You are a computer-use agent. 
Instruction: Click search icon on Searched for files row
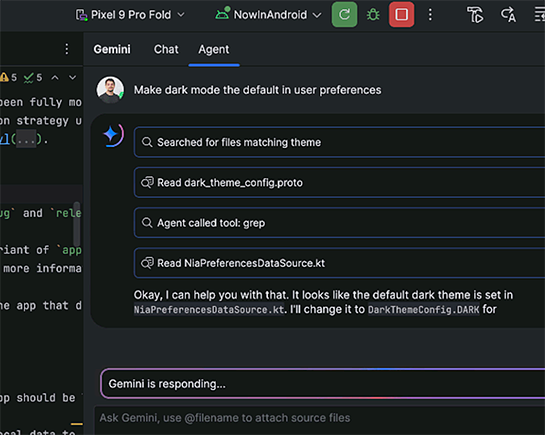click(x=147, y=142)
